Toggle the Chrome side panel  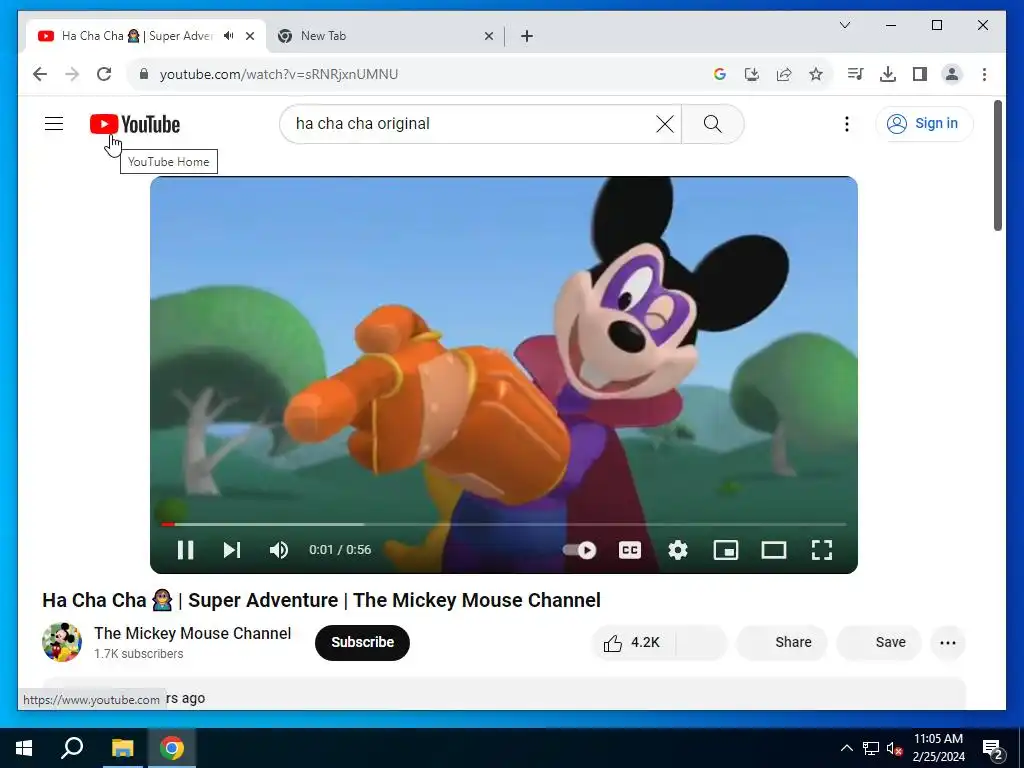[x=920, y=74]
